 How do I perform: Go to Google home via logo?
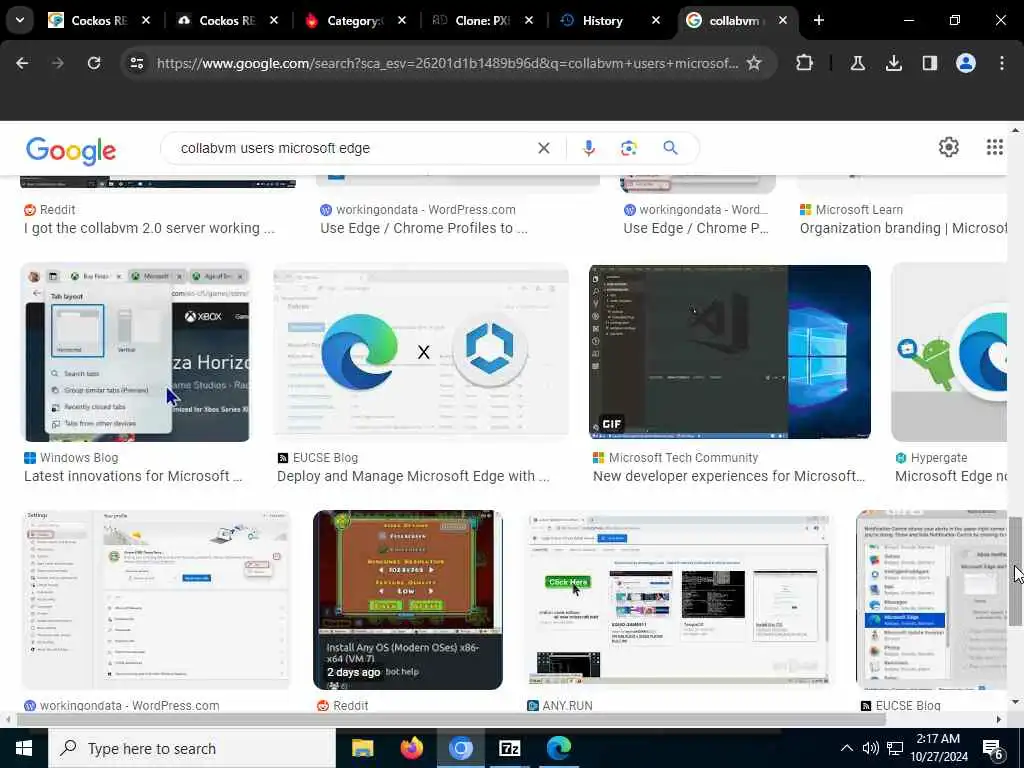pyautogui.click(x=71, y=150)
